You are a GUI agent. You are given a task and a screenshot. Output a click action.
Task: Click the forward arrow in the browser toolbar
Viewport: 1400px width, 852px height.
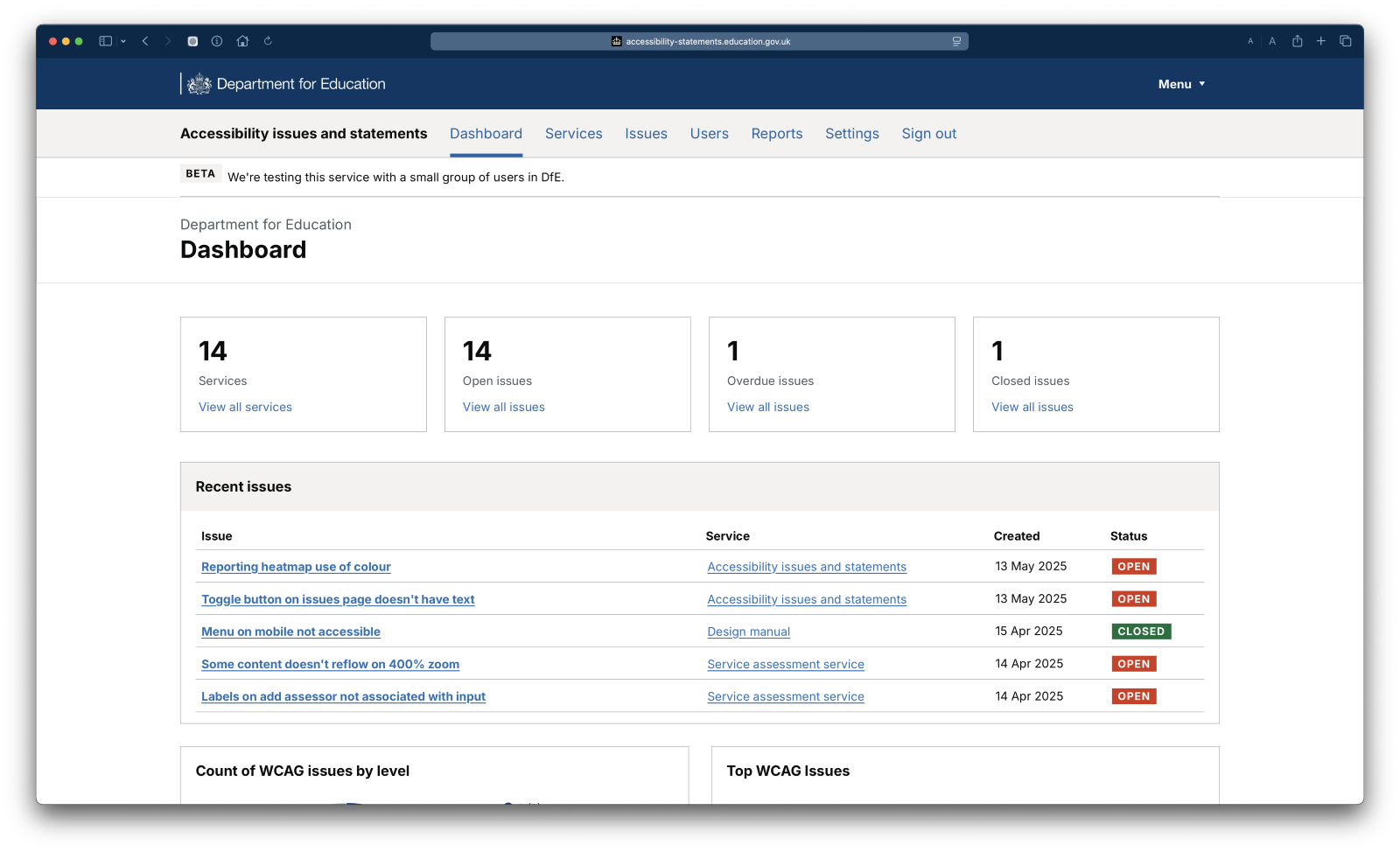click(x=167, y=41)
